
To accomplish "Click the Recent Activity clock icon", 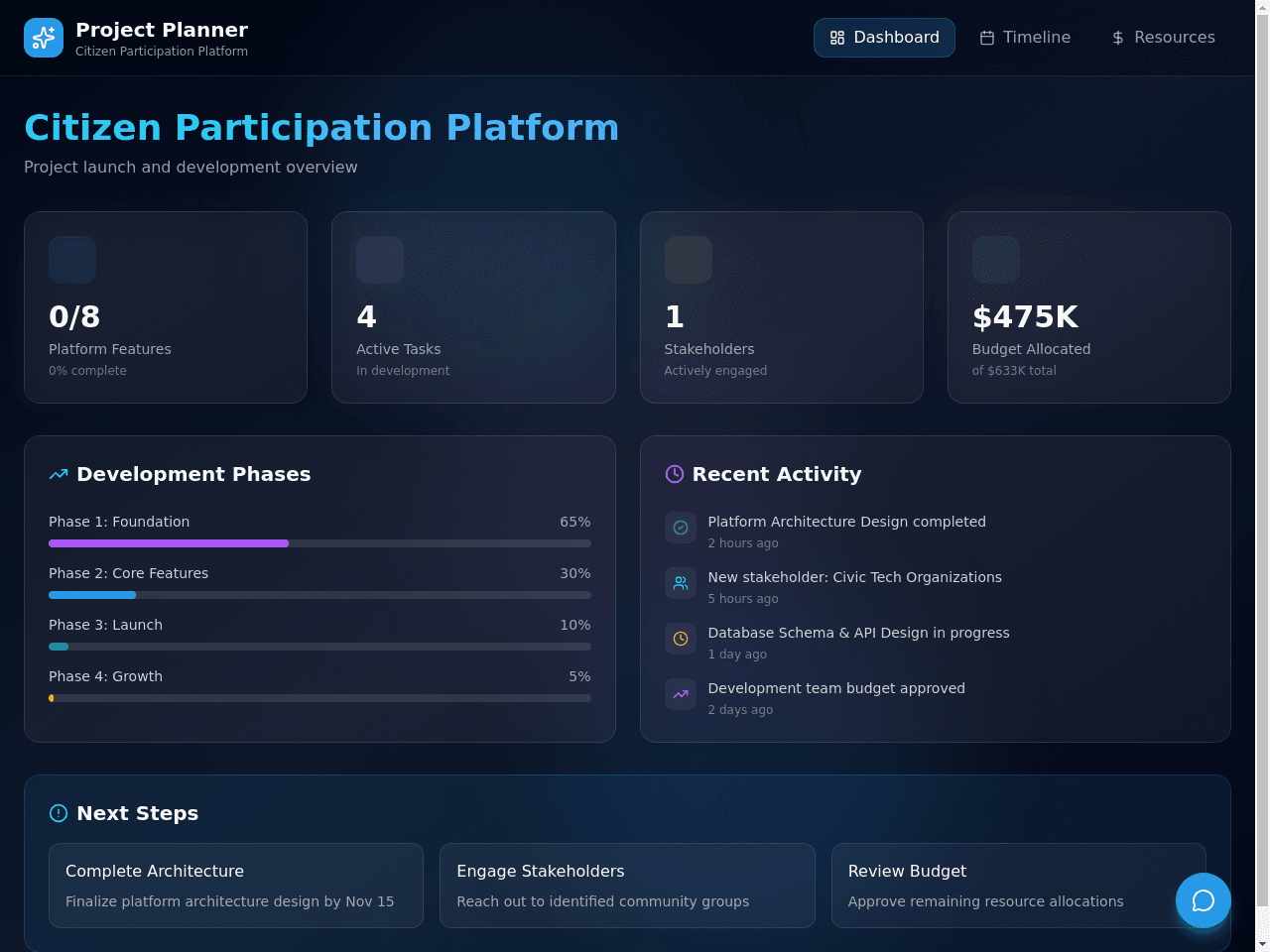I will click(x=675, y=474).
